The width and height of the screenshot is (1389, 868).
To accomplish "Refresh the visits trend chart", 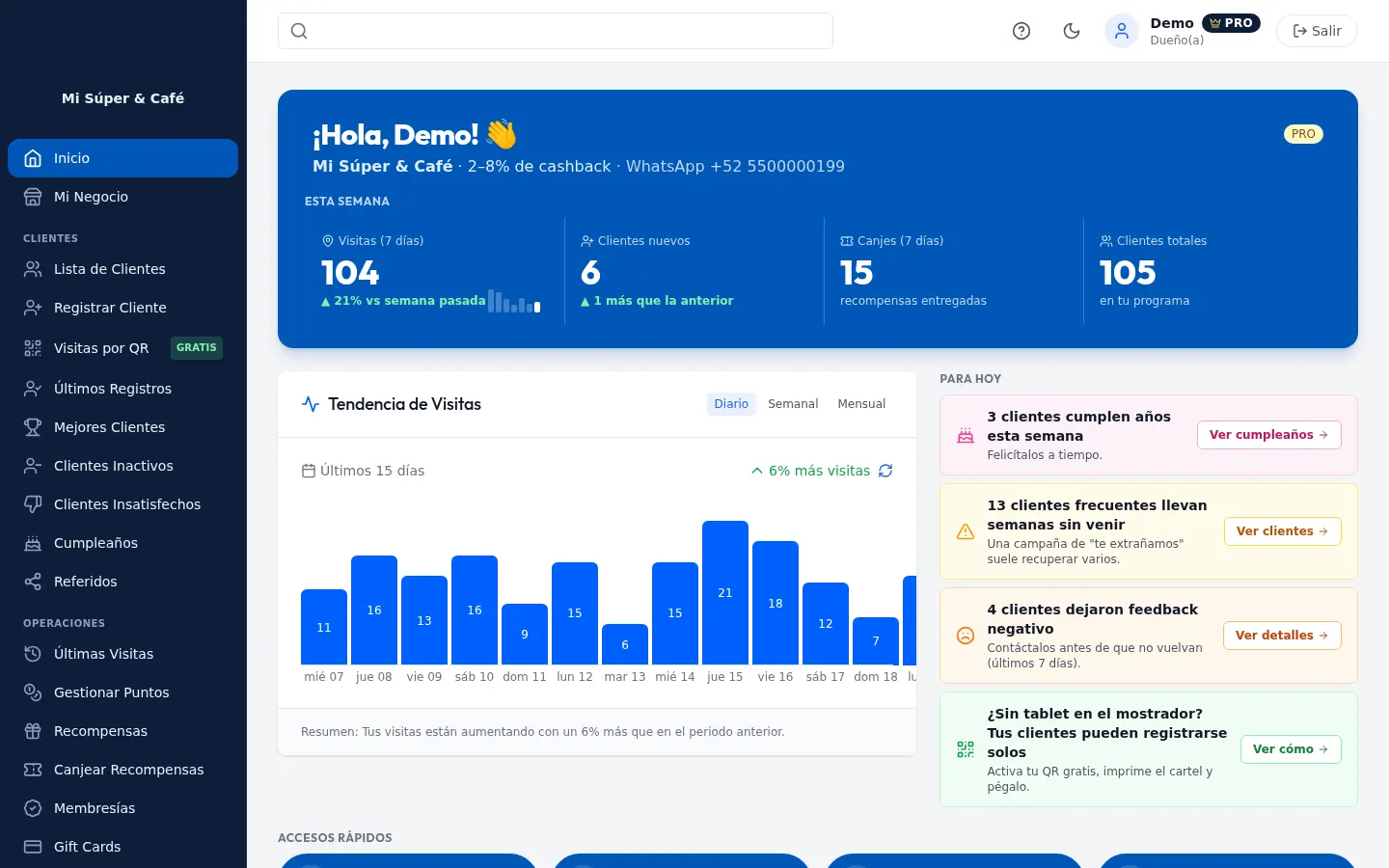I will [885, 471].
